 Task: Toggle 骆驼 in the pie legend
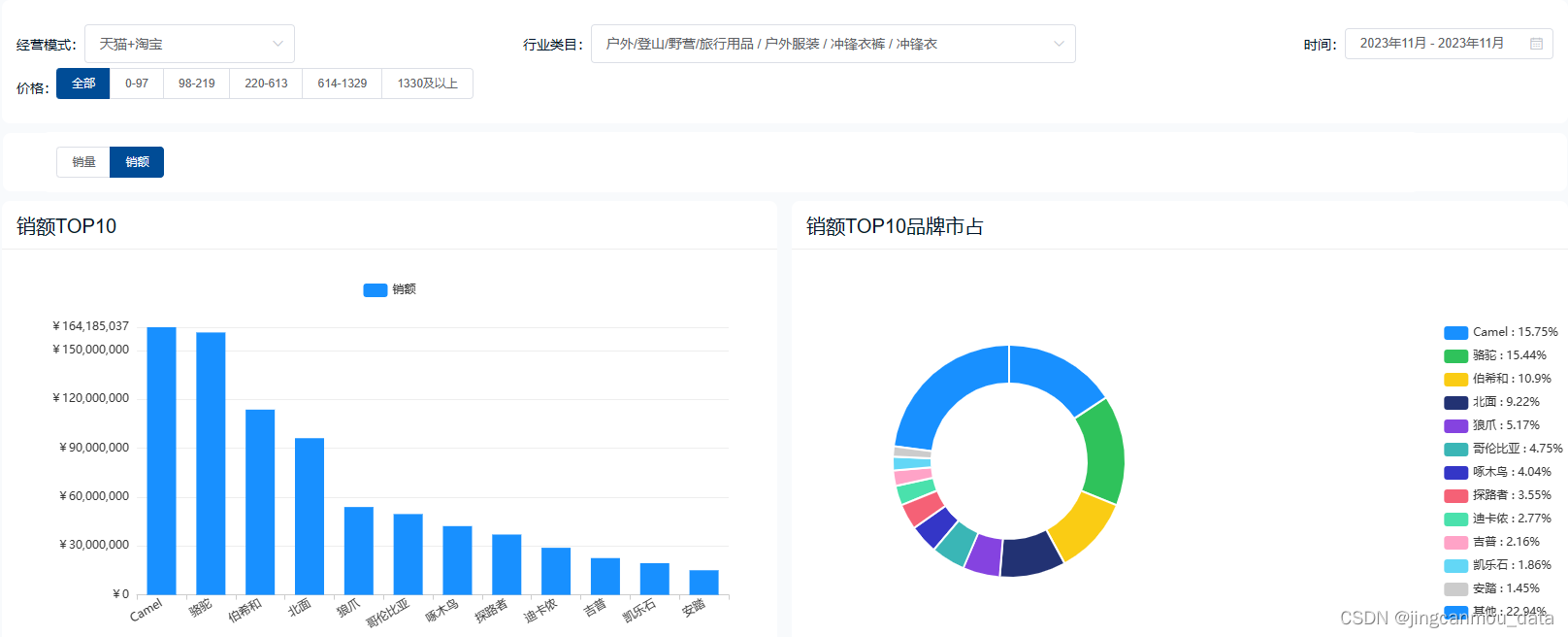click(1495, 355)
